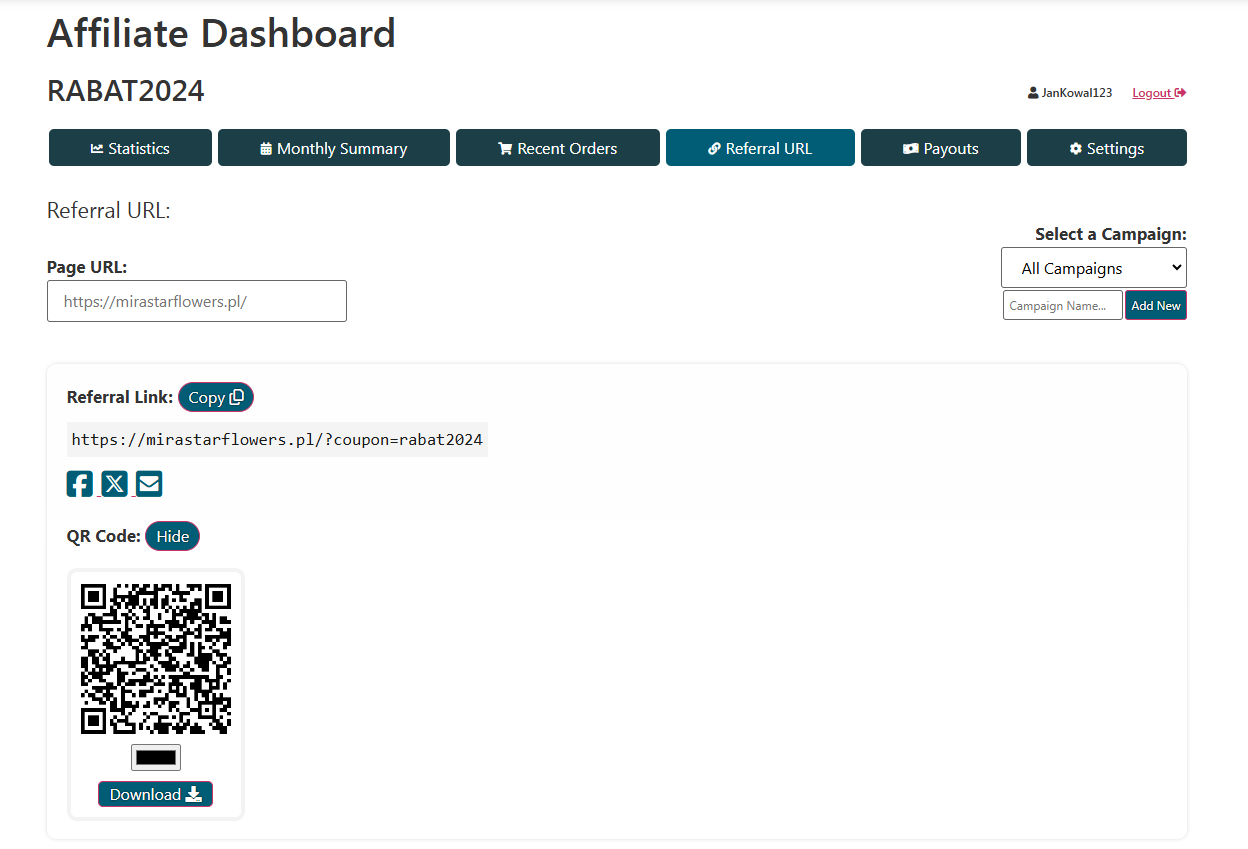The image size is (1248, 849).
Task: Select the Referral URL tab
Action: point(760,148)
